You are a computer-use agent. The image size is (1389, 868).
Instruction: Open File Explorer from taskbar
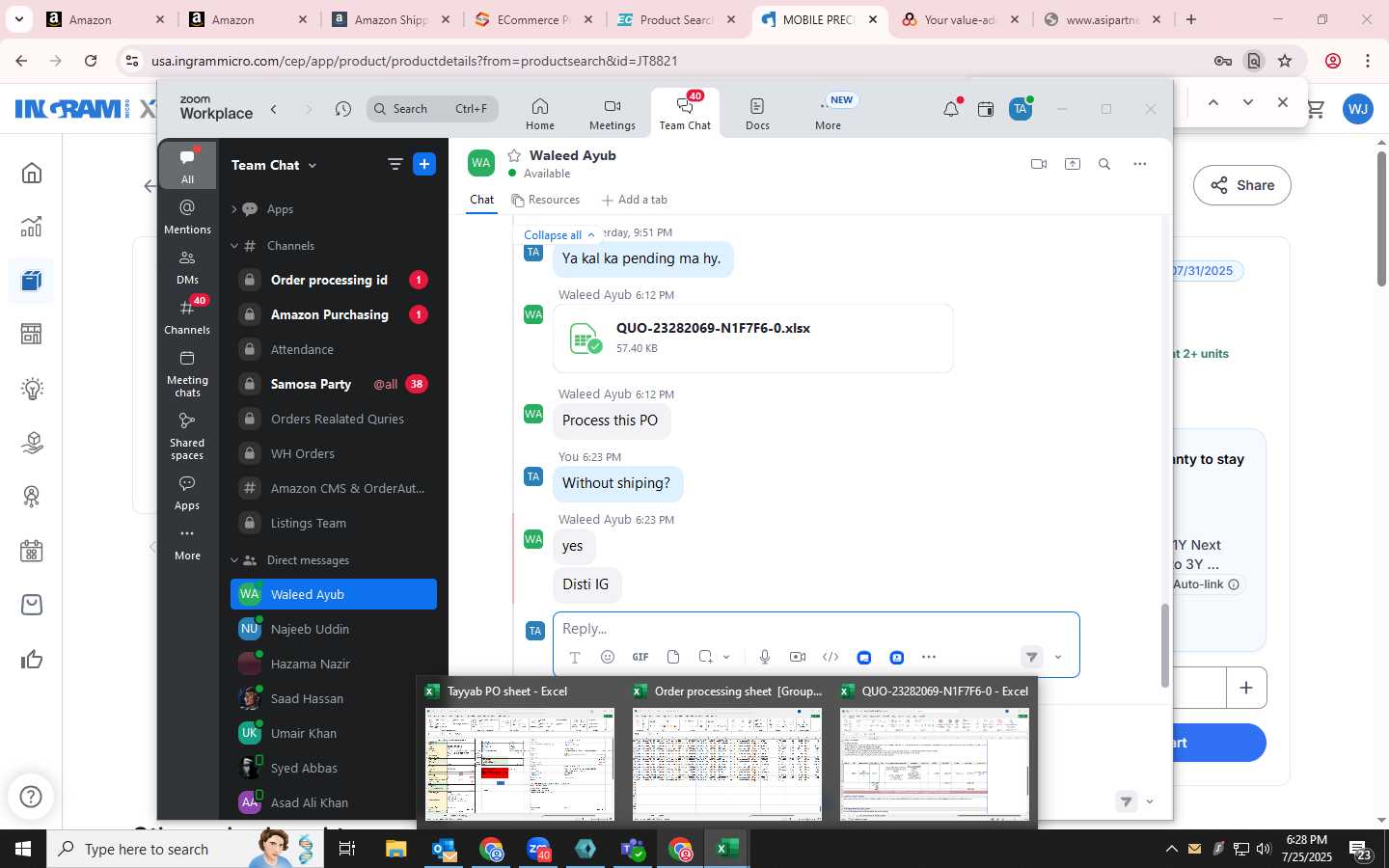396,849
